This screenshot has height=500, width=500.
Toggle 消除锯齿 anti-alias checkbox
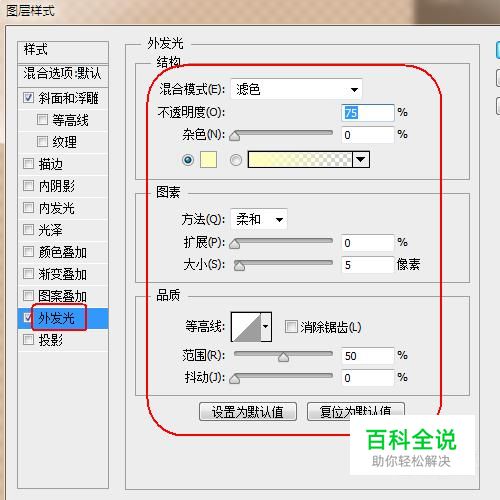[291, 327]
